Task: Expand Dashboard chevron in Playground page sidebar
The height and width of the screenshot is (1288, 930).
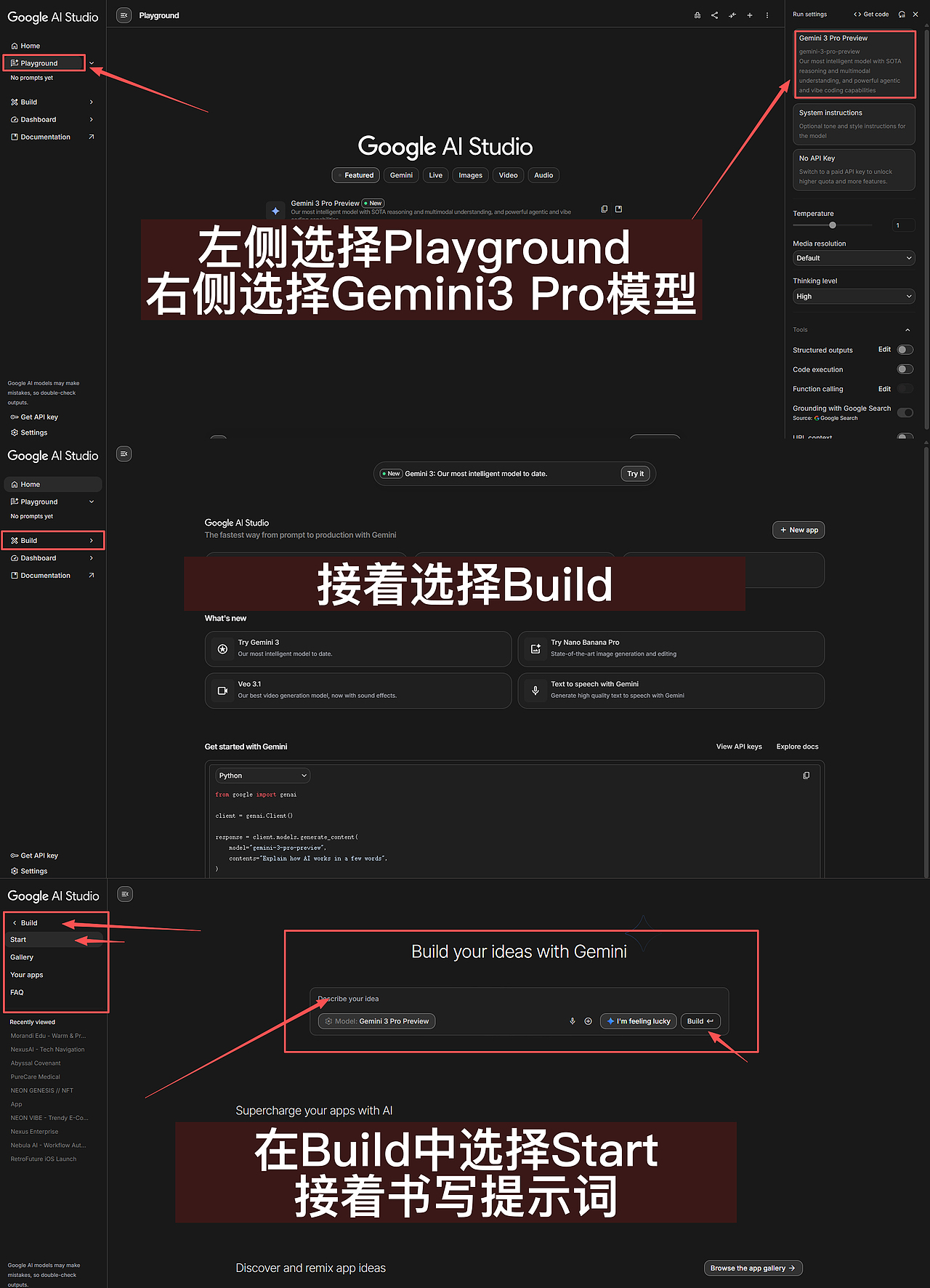Action: coord(92,119)
